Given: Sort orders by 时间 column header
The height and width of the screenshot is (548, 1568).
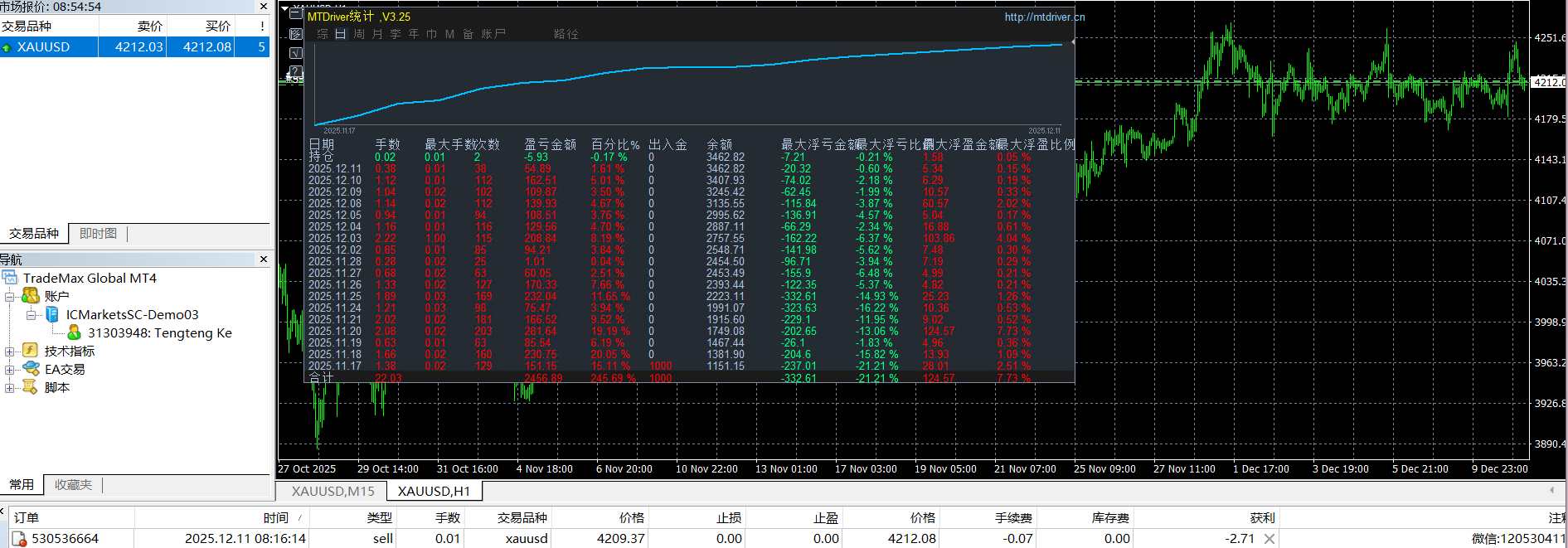Looking at the screenshot, I should point(221,518).
